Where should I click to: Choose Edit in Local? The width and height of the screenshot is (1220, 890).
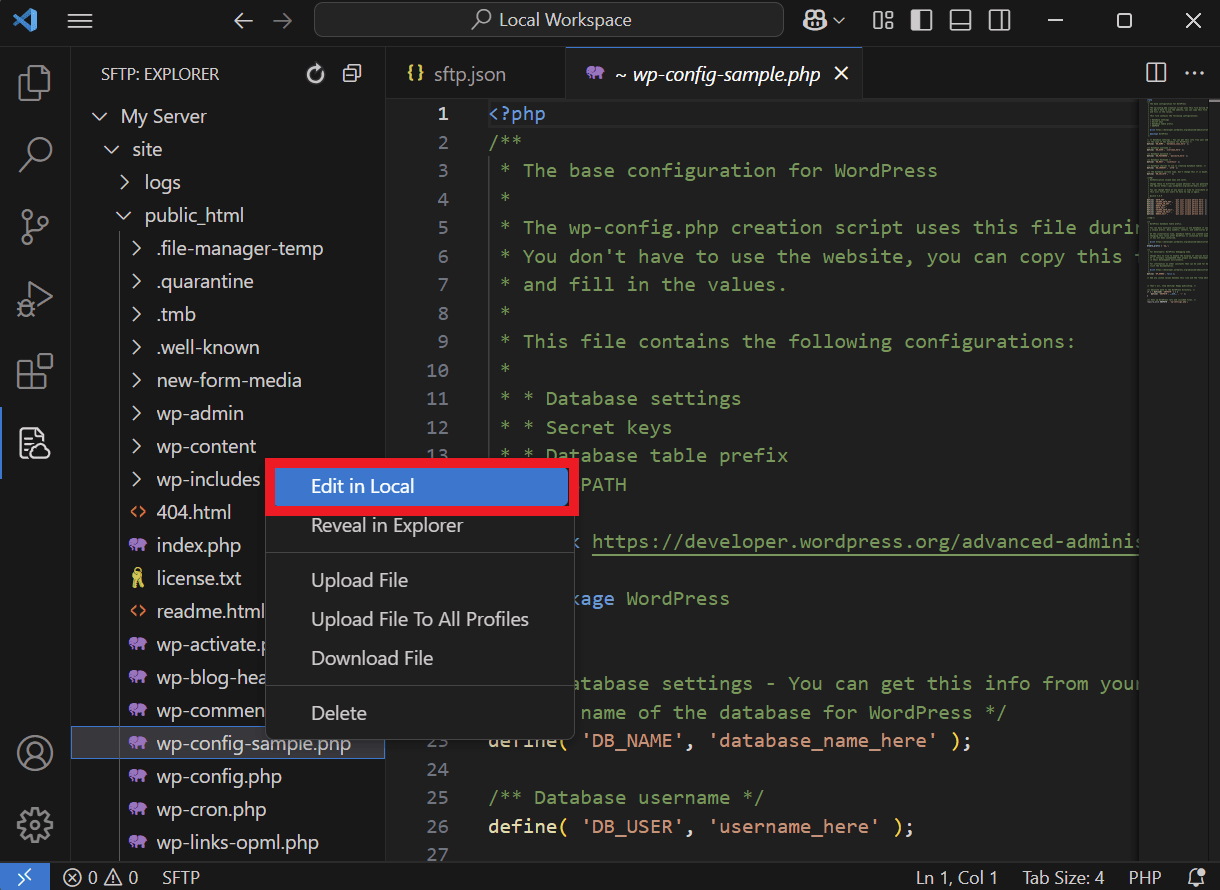click(422, 486)
